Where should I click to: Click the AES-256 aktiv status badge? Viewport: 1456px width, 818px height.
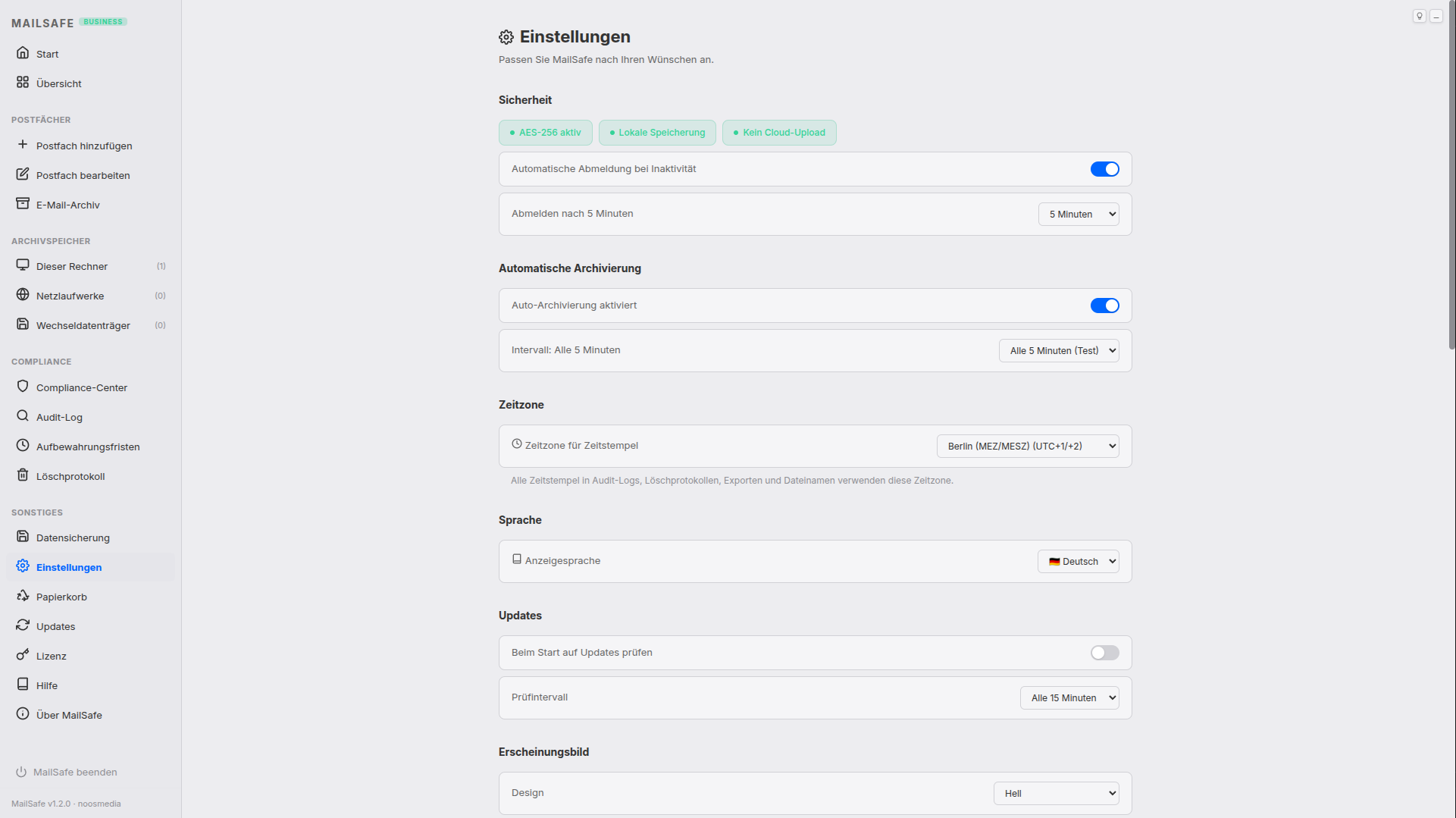pos(545,132)
